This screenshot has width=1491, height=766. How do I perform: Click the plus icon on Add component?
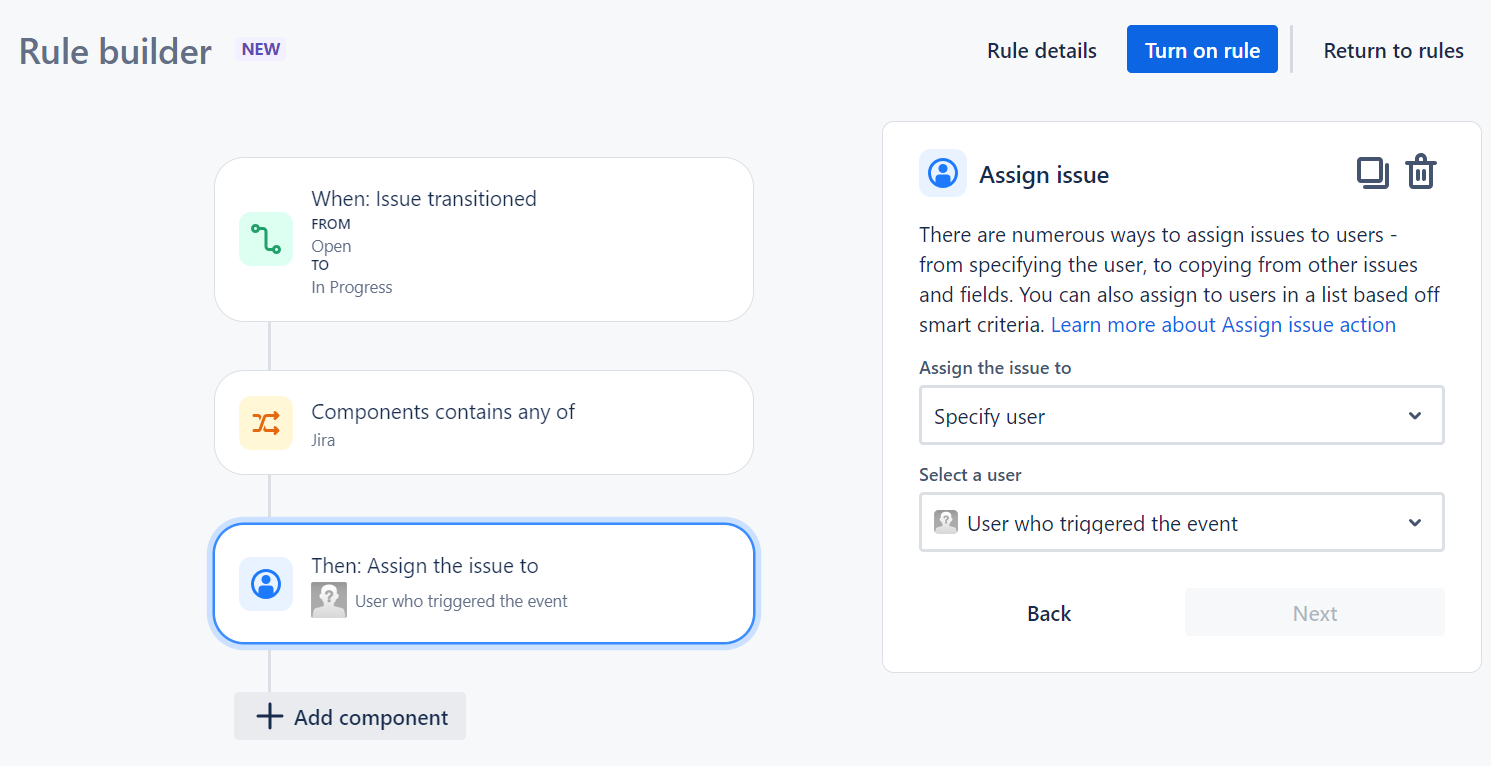point(269,716)
